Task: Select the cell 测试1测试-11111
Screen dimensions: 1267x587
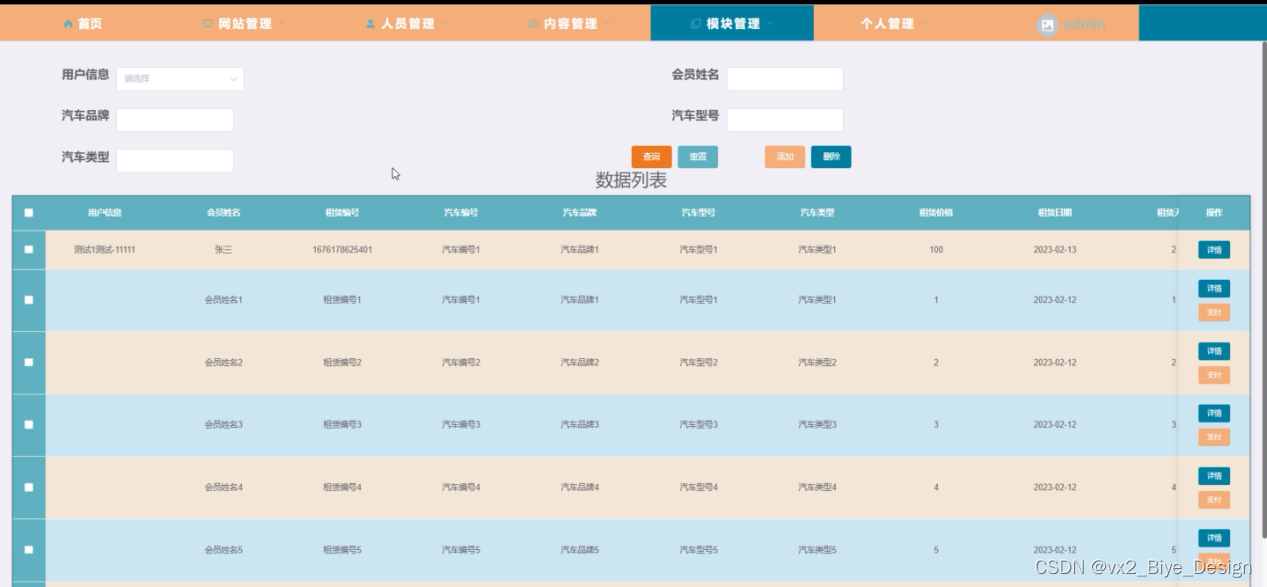Action: tap(105, 250)
